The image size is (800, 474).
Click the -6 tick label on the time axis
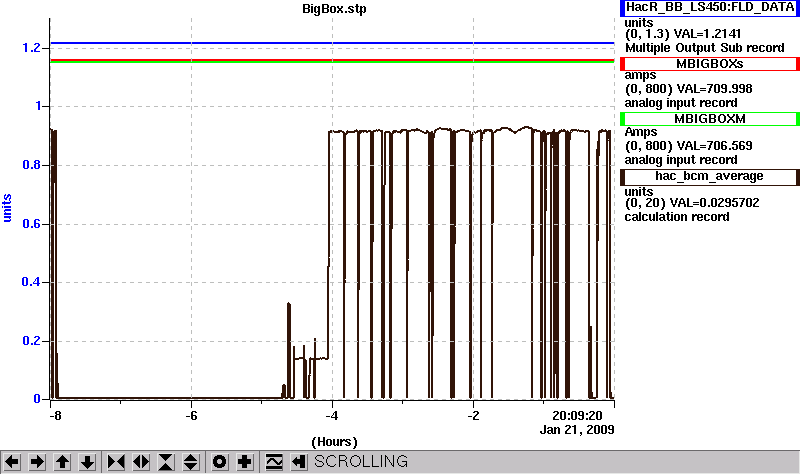pyautogui.click(x=191, y=415)
